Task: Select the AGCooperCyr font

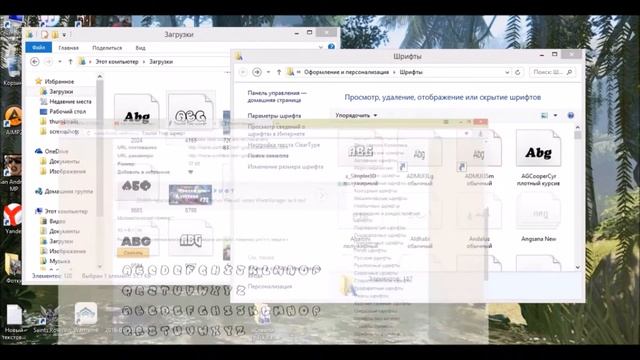Action: click(538, 158)
